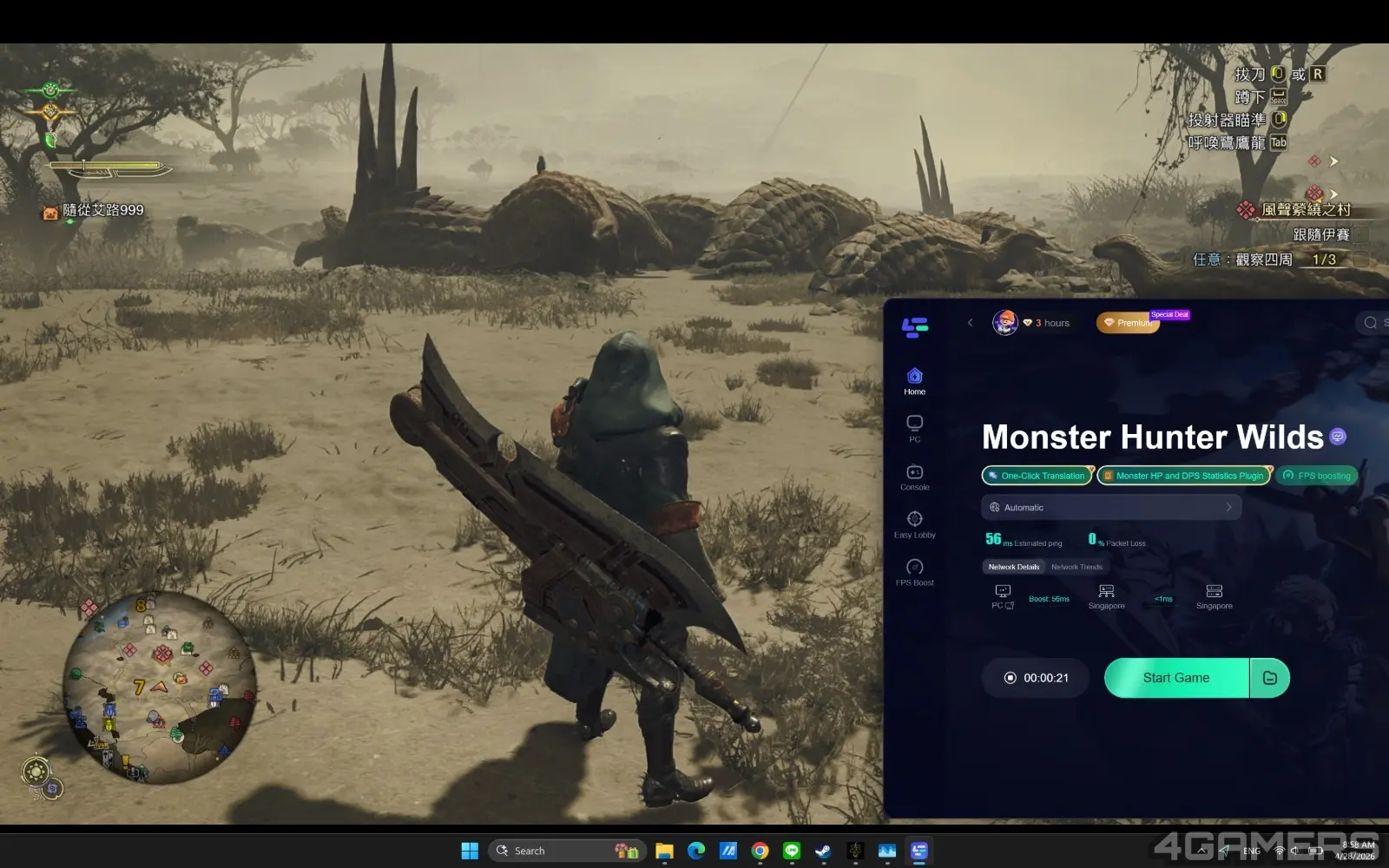Open the folder button beside Start Game
1389x868 pixels.
click(1270, 678)
